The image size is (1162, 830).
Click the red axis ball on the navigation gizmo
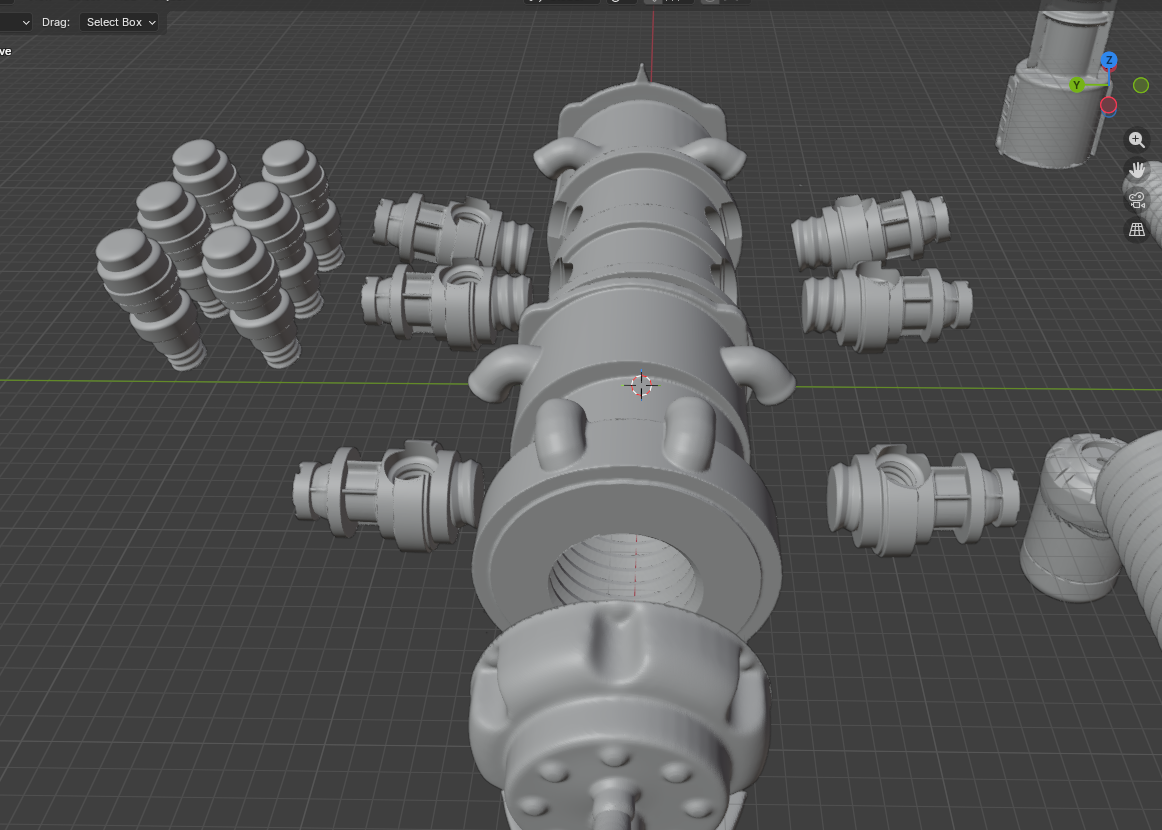click(1107, 105)
